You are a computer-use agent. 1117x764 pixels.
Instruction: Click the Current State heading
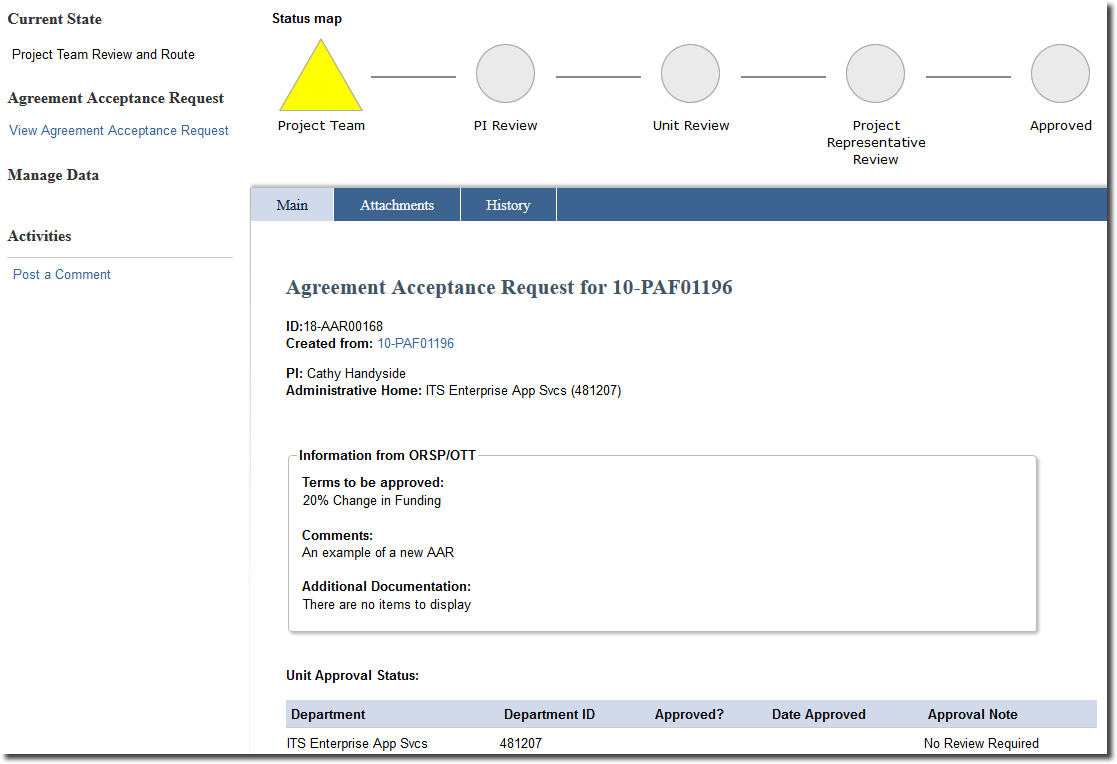[55, 19]
